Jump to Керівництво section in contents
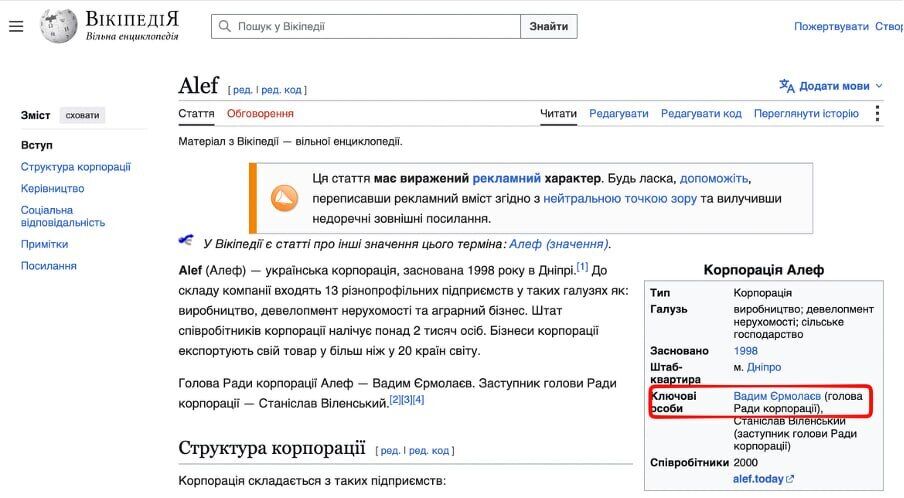The width and height of the screenshot is (904, 498). point(52,188)
